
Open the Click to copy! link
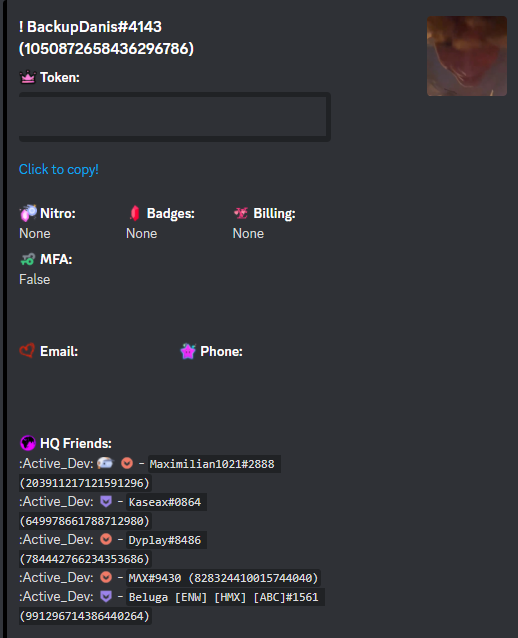click(x=59, y=169)
